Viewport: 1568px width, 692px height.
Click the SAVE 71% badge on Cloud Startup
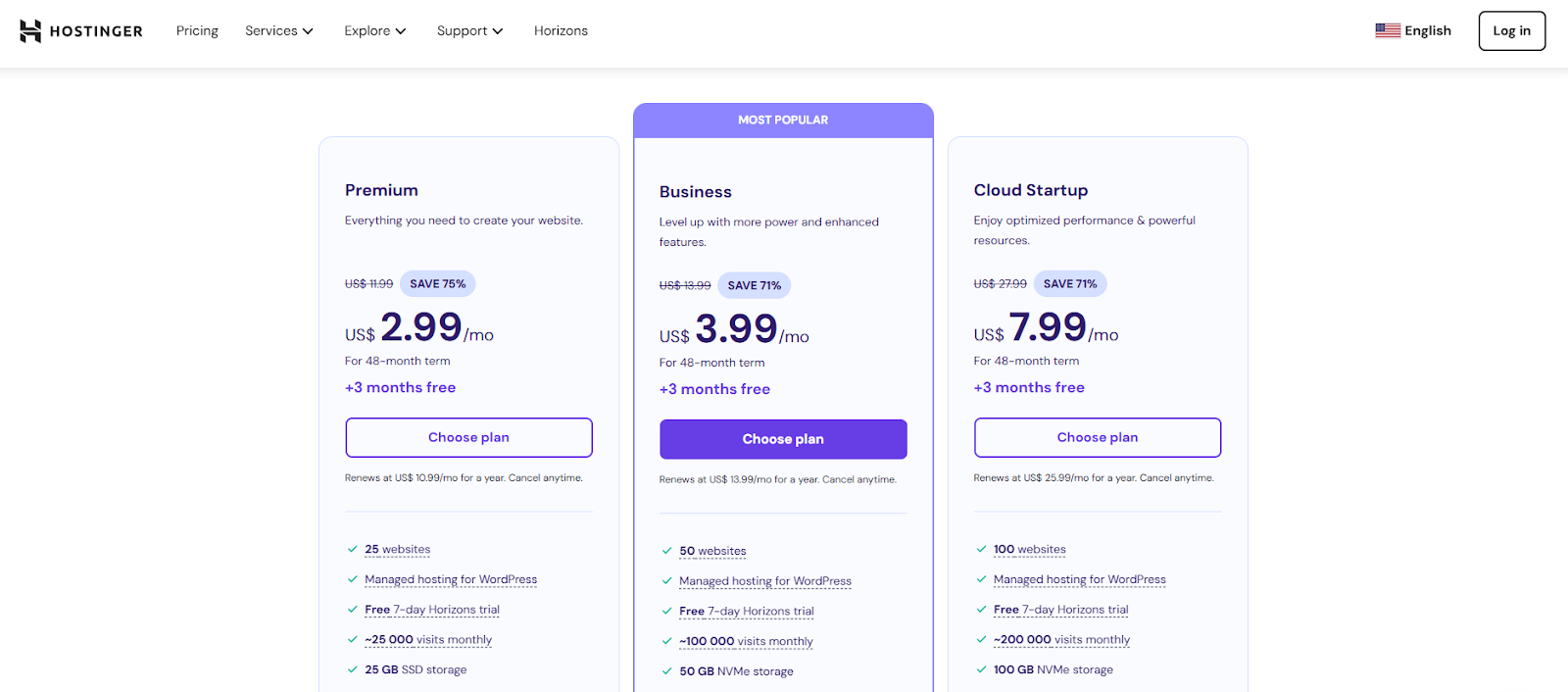(x=1070, y=284)
